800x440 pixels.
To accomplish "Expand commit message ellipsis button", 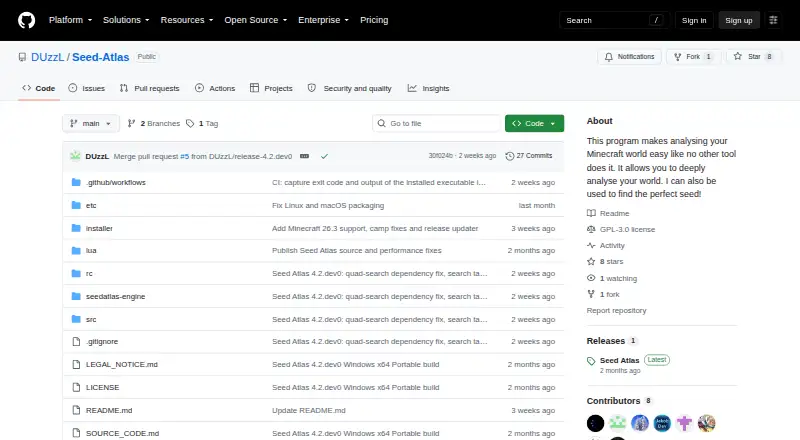I will point(305,156).
